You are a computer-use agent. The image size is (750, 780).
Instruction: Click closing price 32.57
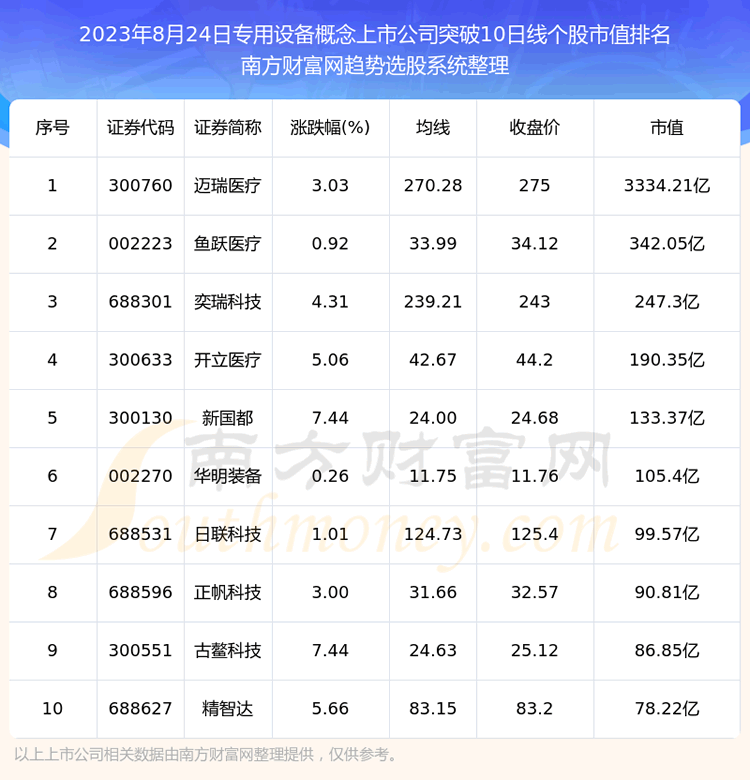535,592
